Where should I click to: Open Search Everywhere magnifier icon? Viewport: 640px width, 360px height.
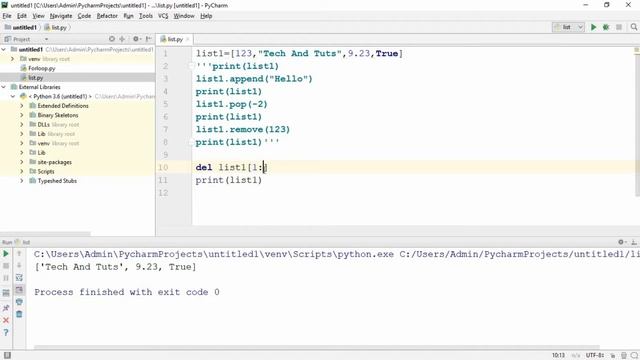click(x=633, y=27)
